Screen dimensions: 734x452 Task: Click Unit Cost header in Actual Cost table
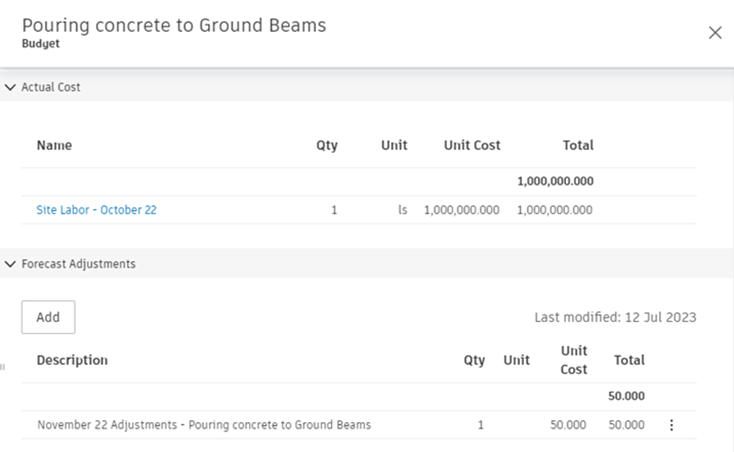tap(472, 146)
